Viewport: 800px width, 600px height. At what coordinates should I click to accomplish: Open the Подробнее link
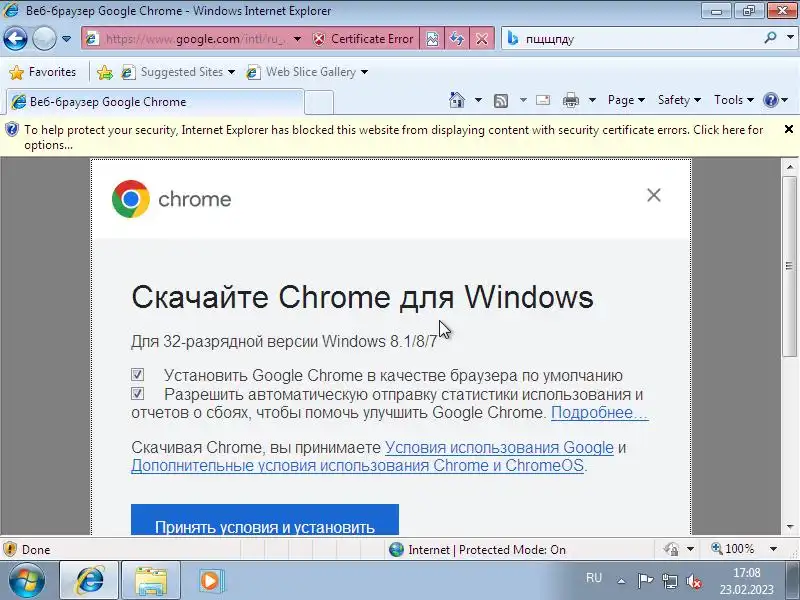599,412
